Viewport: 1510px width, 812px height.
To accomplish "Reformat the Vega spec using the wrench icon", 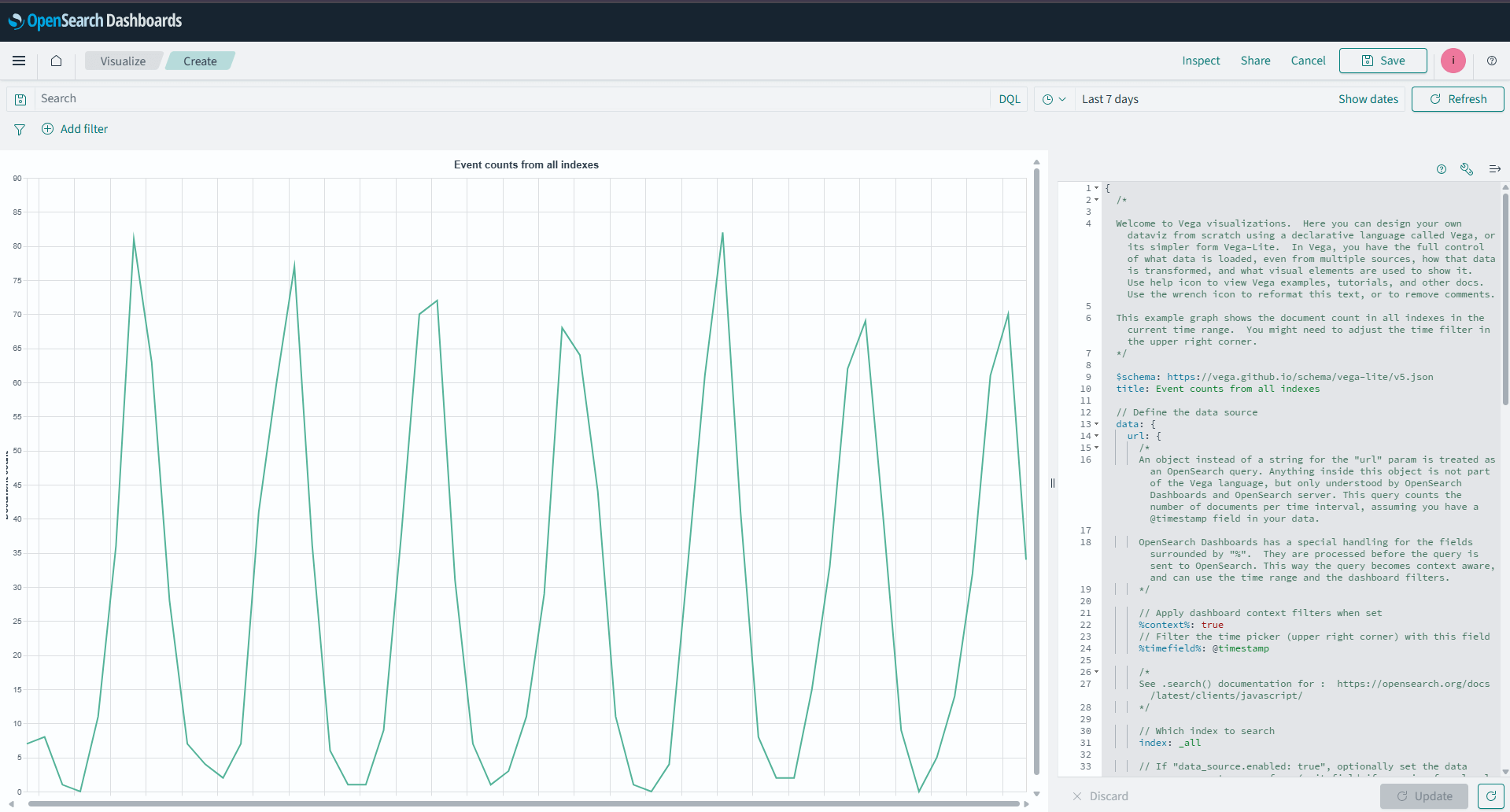I will [x=1466, y=168].
